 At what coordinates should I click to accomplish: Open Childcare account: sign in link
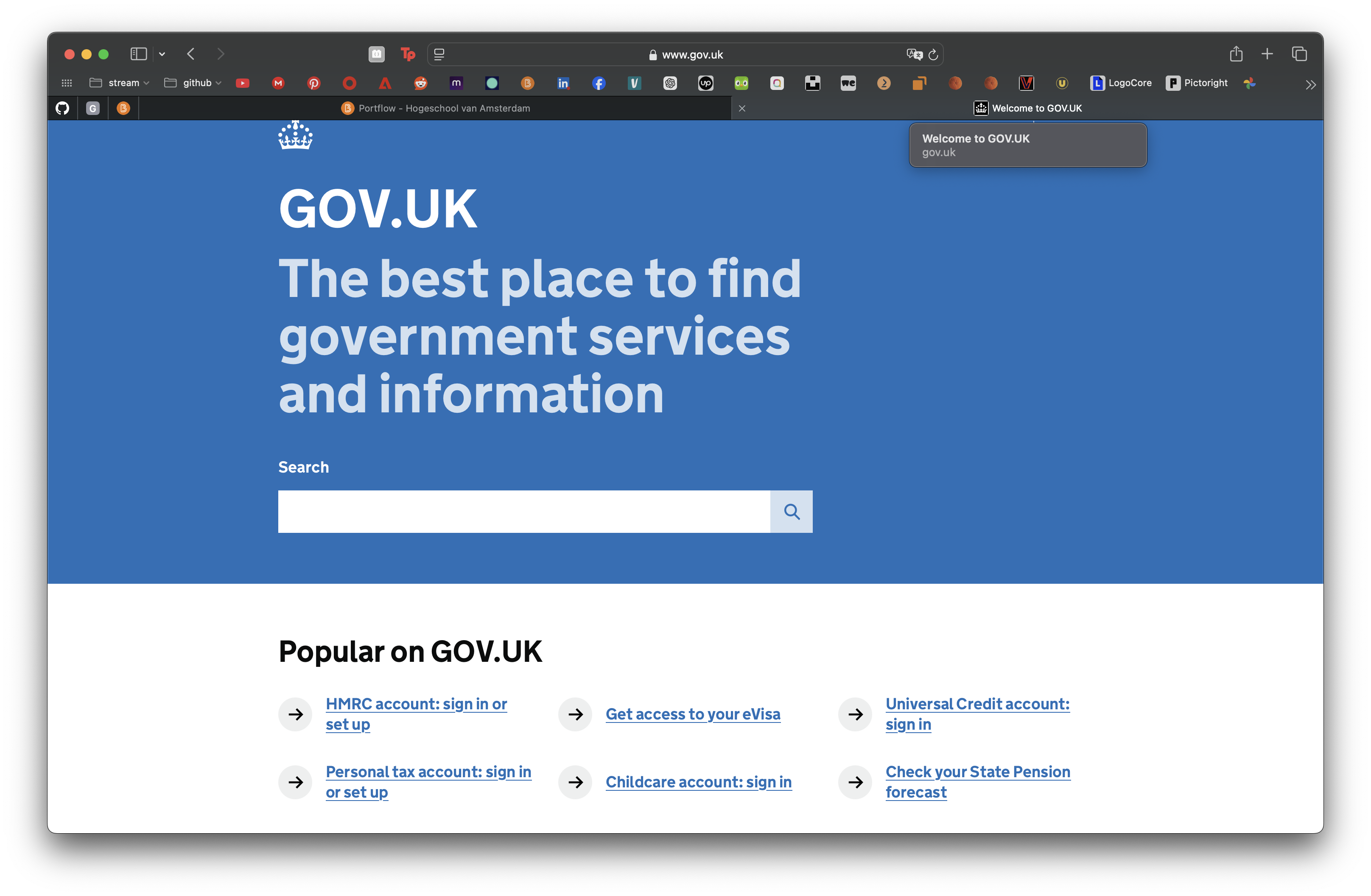pos(699,782)
